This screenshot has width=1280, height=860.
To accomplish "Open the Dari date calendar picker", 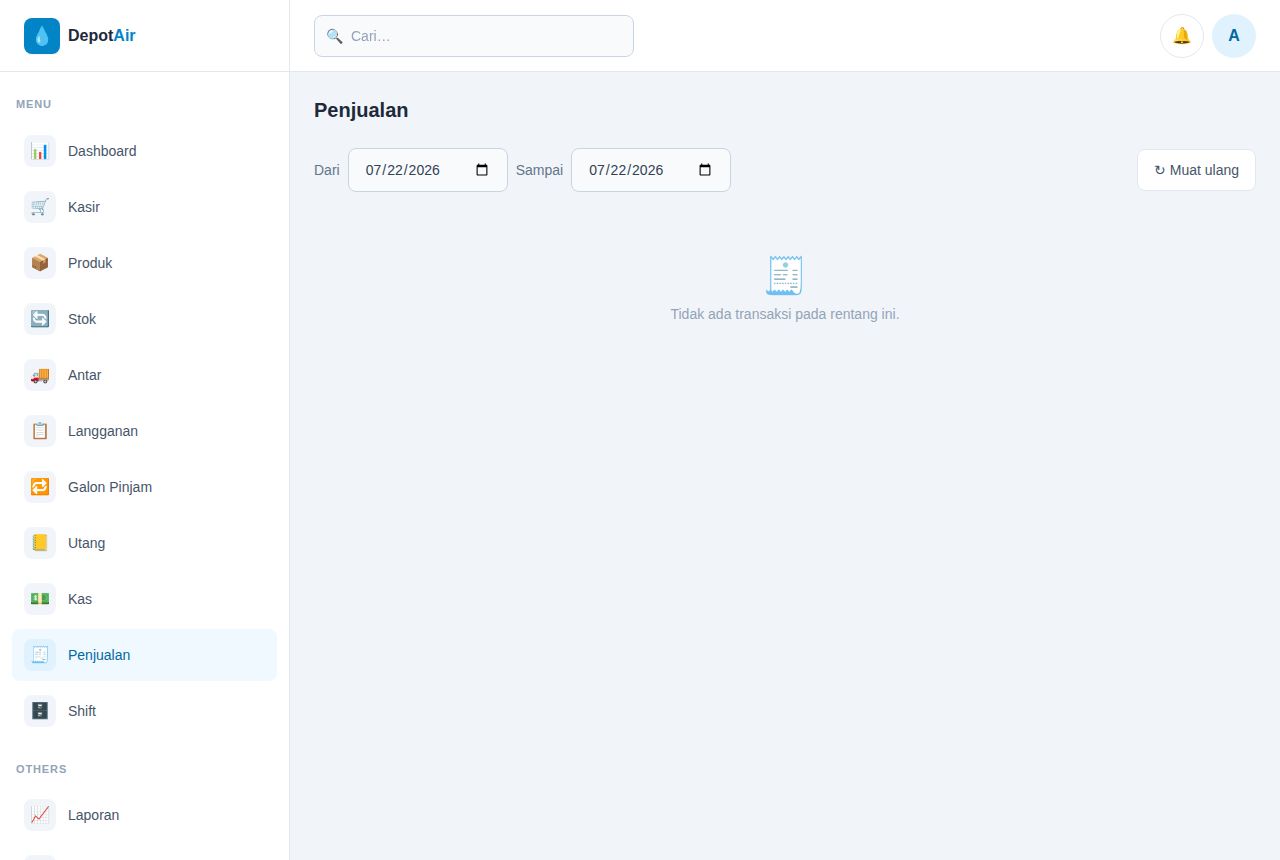I will (482, 170).
